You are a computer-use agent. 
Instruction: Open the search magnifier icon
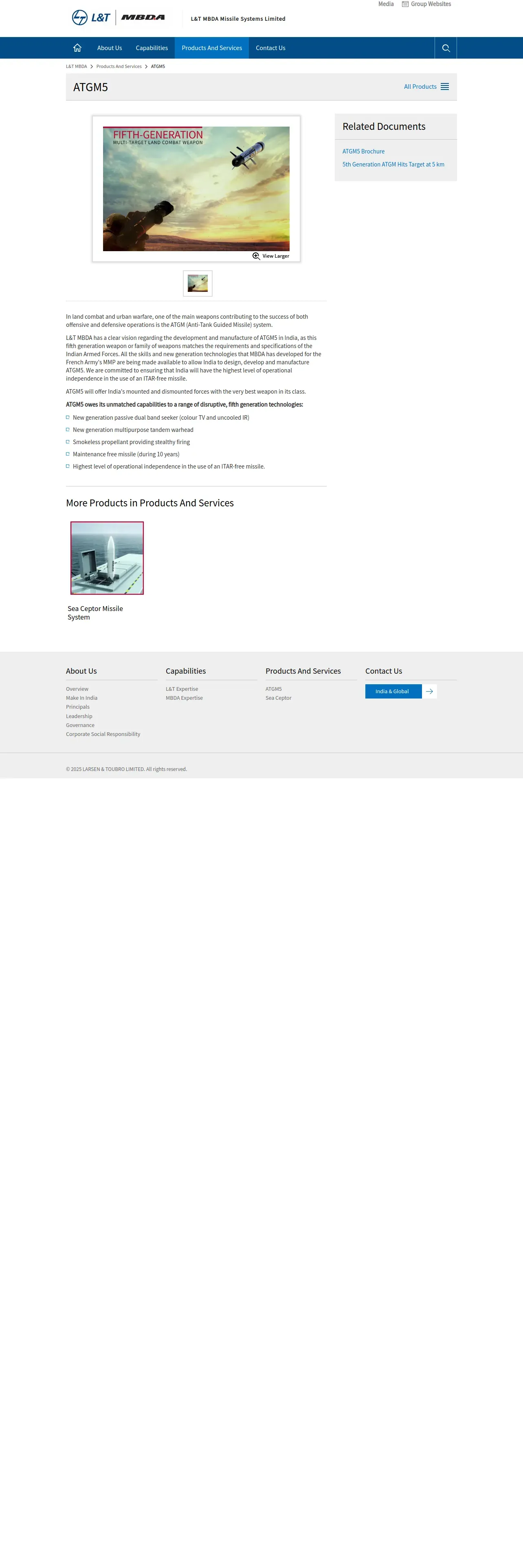coord(446,48)
